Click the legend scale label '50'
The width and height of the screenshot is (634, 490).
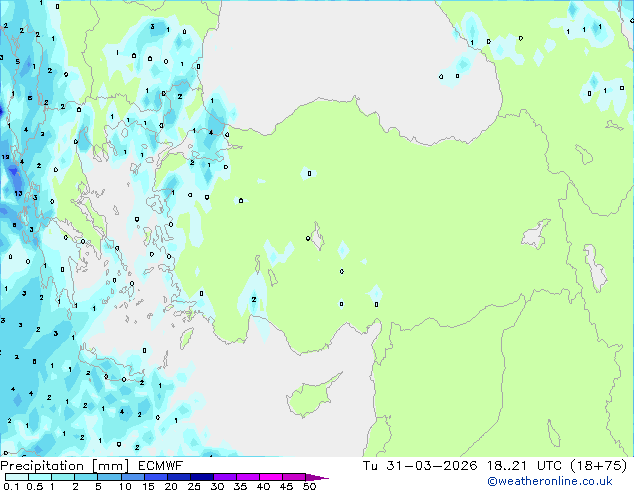pyautogui.click(x=309, y=486)
